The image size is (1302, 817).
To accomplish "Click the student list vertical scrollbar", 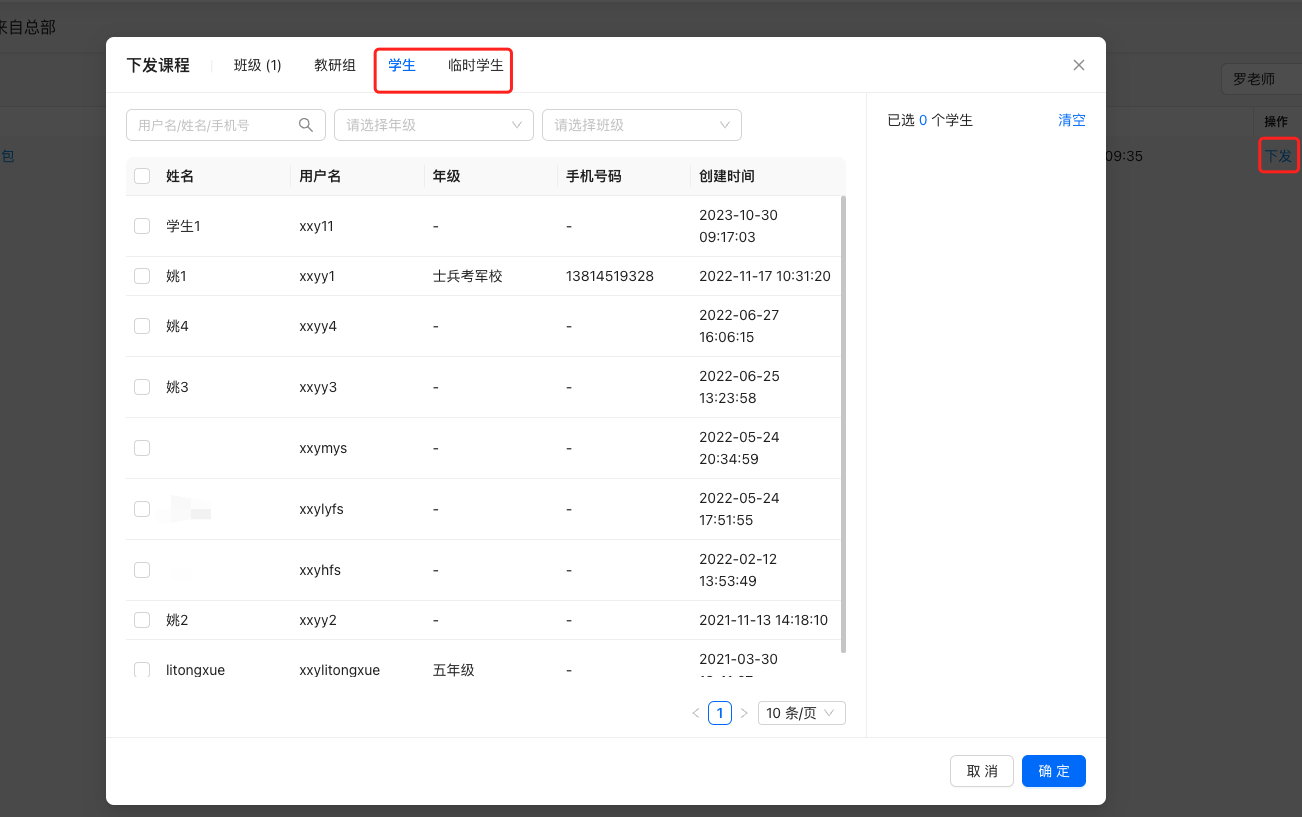I will (843, 424).
